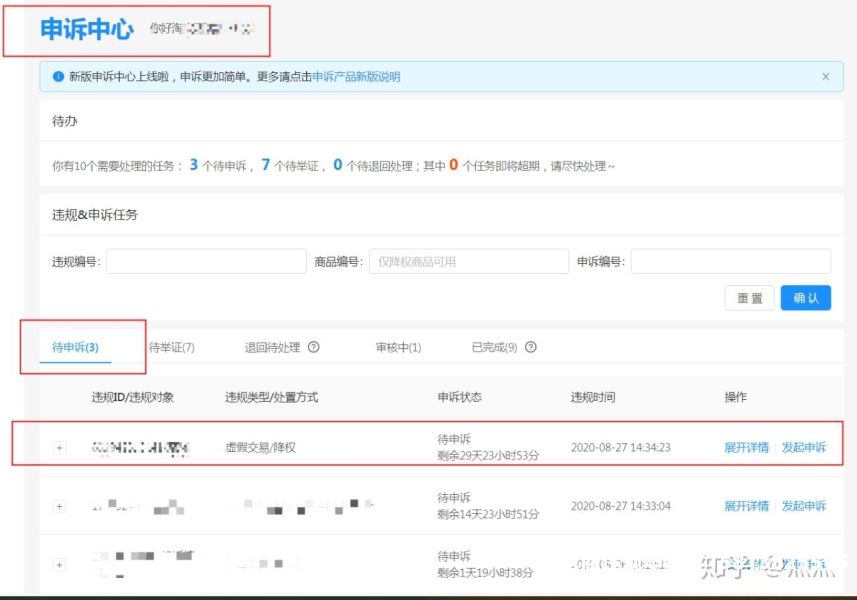Close the new appeal center notice banner
857x600 pixels.
point(825,77)
